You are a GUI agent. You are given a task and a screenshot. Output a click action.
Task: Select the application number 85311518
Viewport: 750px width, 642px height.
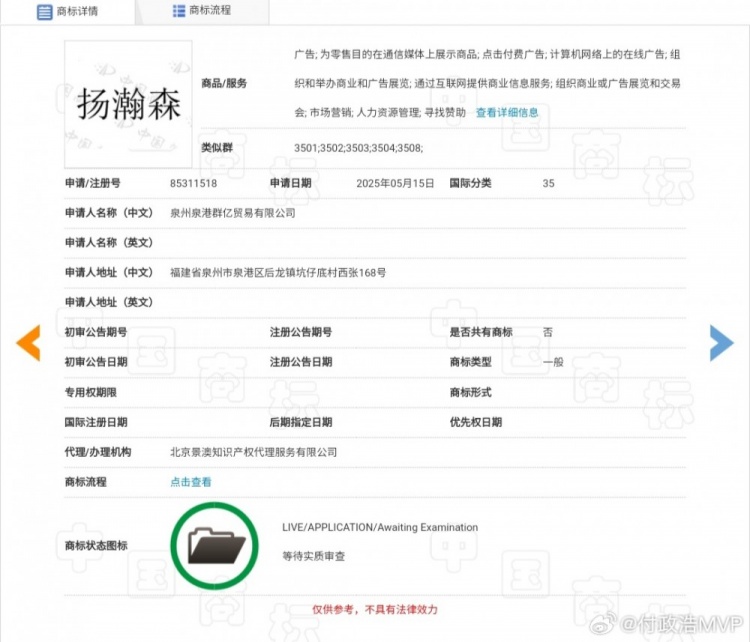click(x=194, y=183)
